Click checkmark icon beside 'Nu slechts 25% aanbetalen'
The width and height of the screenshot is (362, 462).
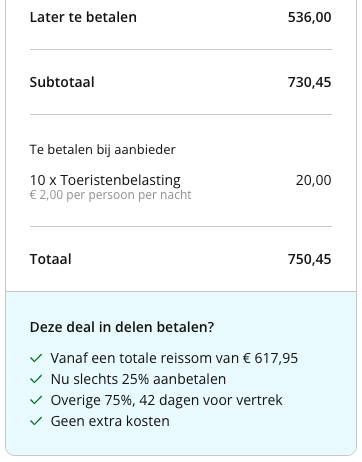(36, 379)
